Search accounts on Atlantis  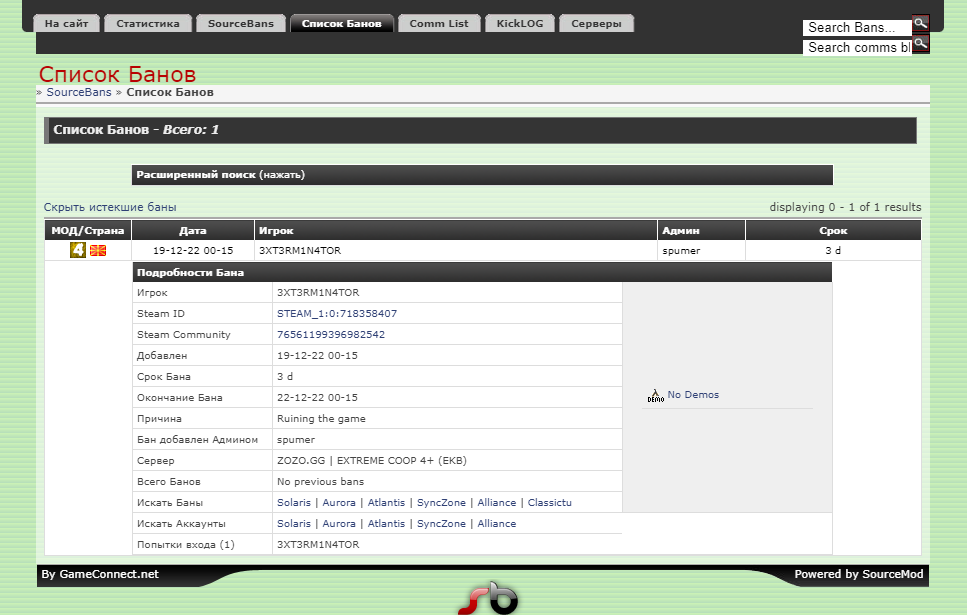coord(386,523)
